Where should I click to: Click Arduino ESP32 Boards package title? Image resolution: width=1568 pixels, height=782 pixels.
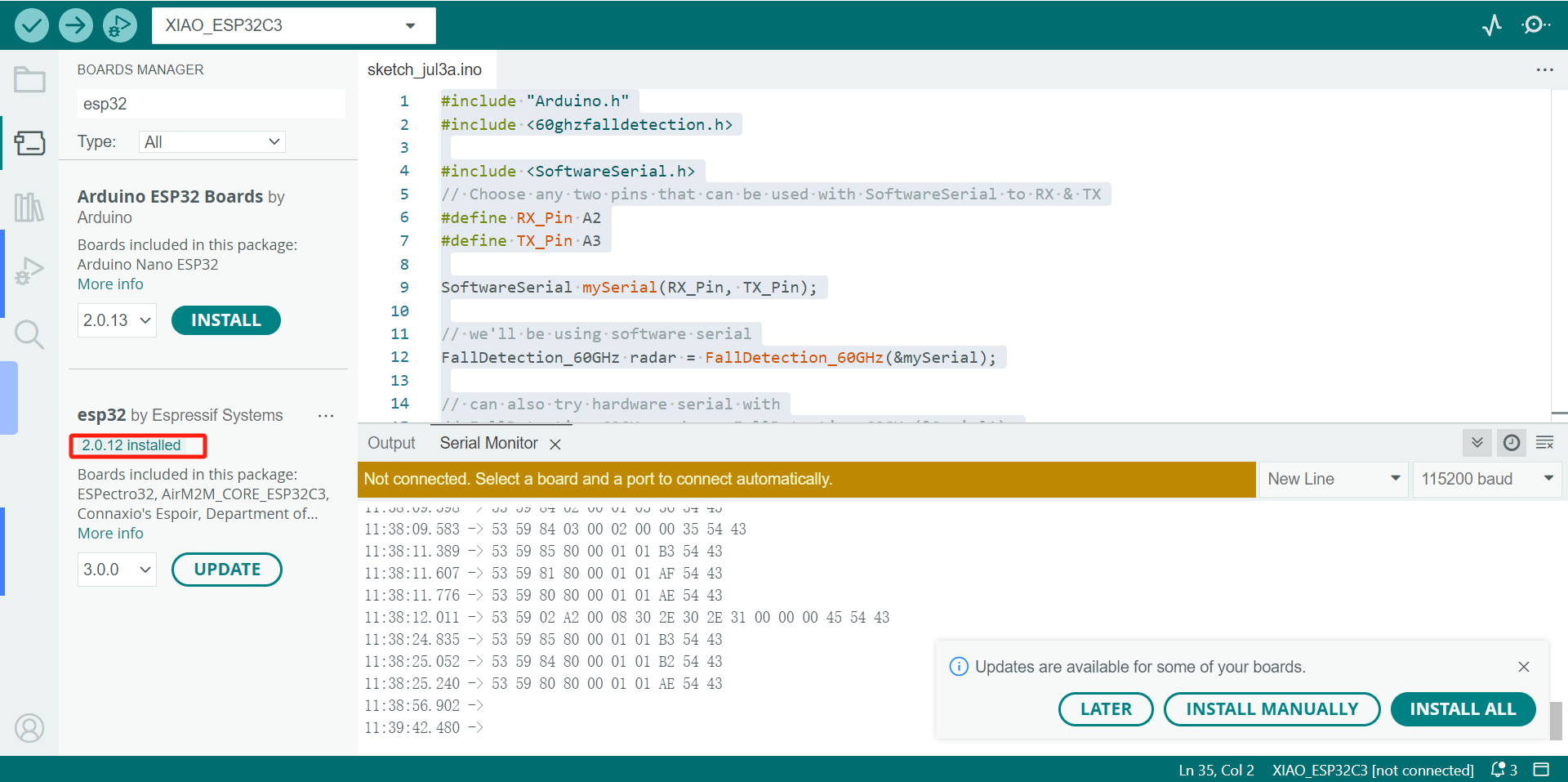tap(170, 197)
